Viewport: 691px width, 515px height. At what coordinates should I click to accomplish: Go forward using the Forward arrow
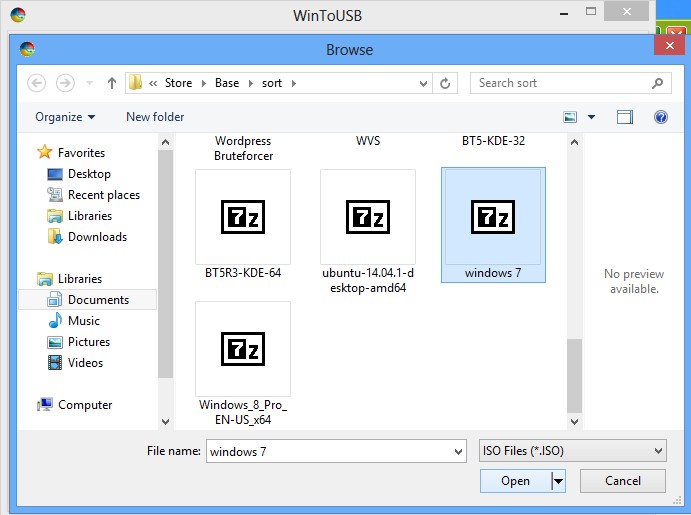pyautogui.click(x=65, y=83)
